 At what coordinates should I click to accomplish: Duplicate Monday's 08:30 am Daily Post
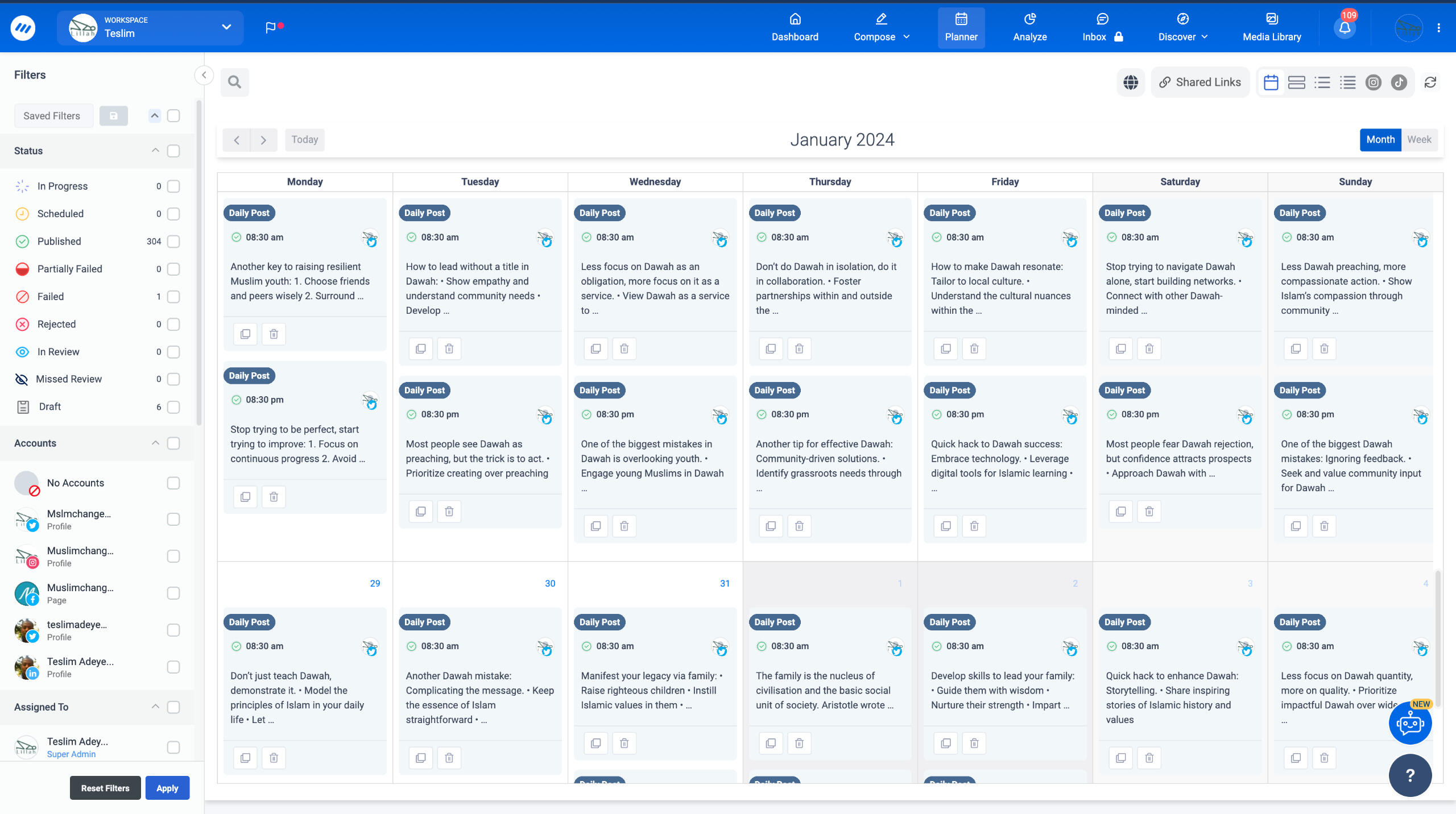point(245,334)
